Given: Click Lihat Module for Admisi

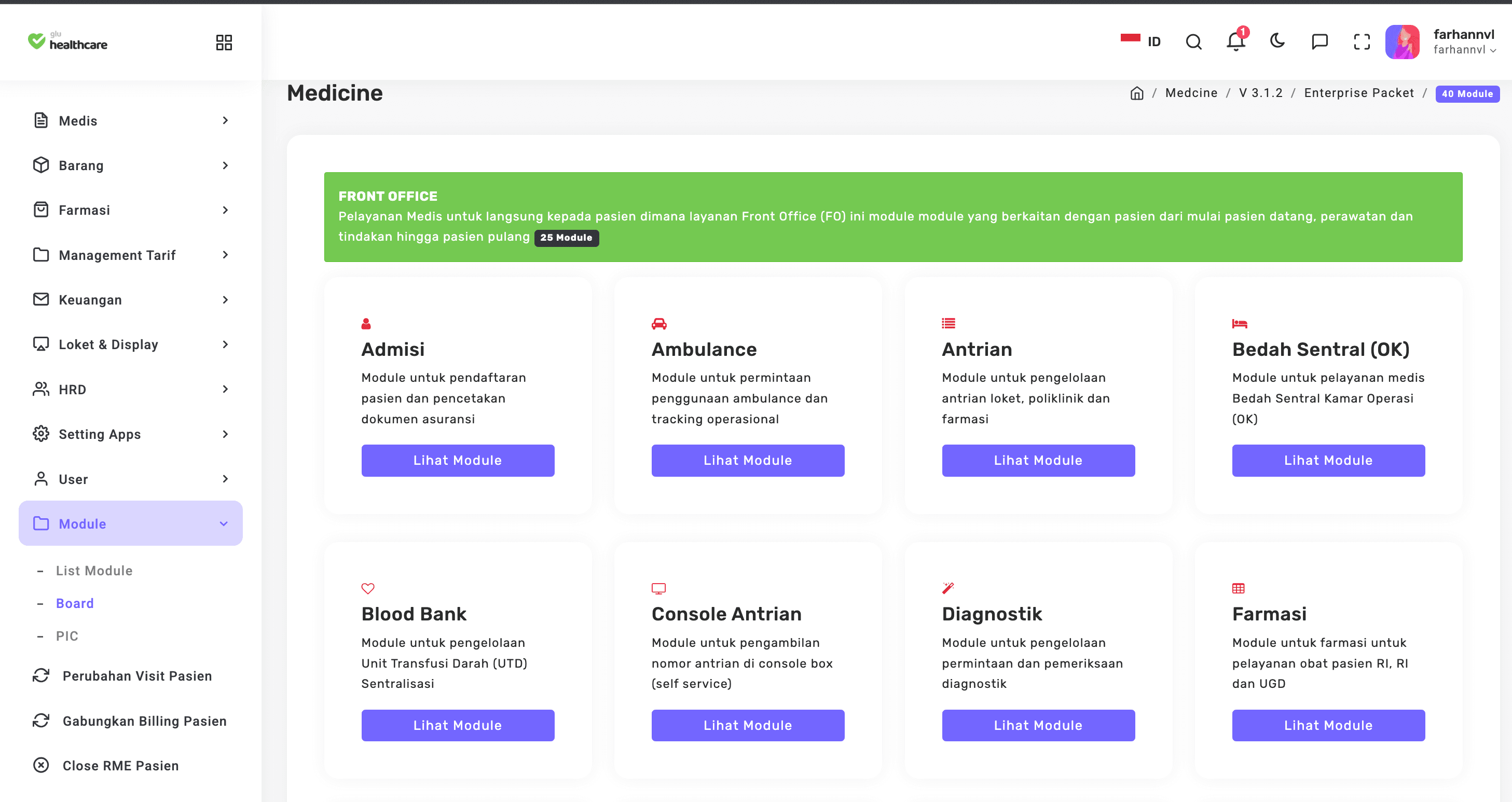Looking at the screenshot, I should 457,461.
